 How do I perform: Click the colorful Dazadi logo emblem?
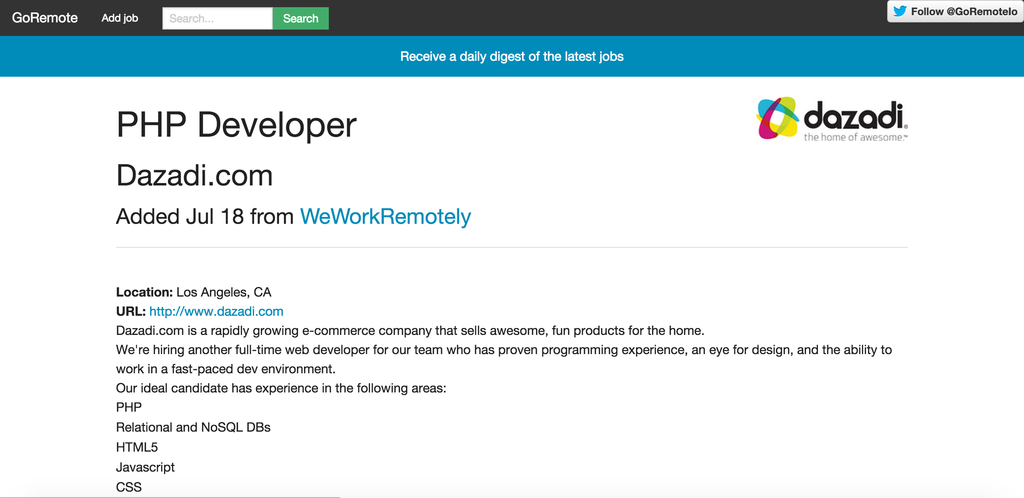coord(777,118)
